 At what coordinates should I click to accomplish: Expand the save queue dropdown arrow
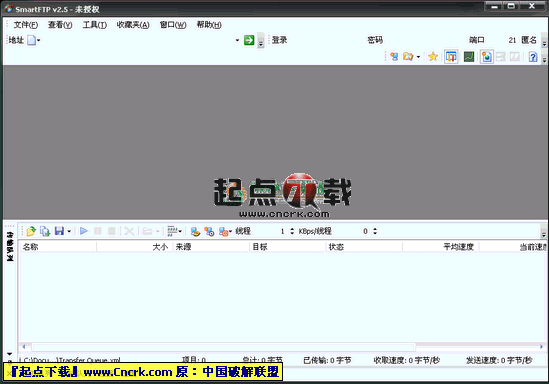coord(69,231)
